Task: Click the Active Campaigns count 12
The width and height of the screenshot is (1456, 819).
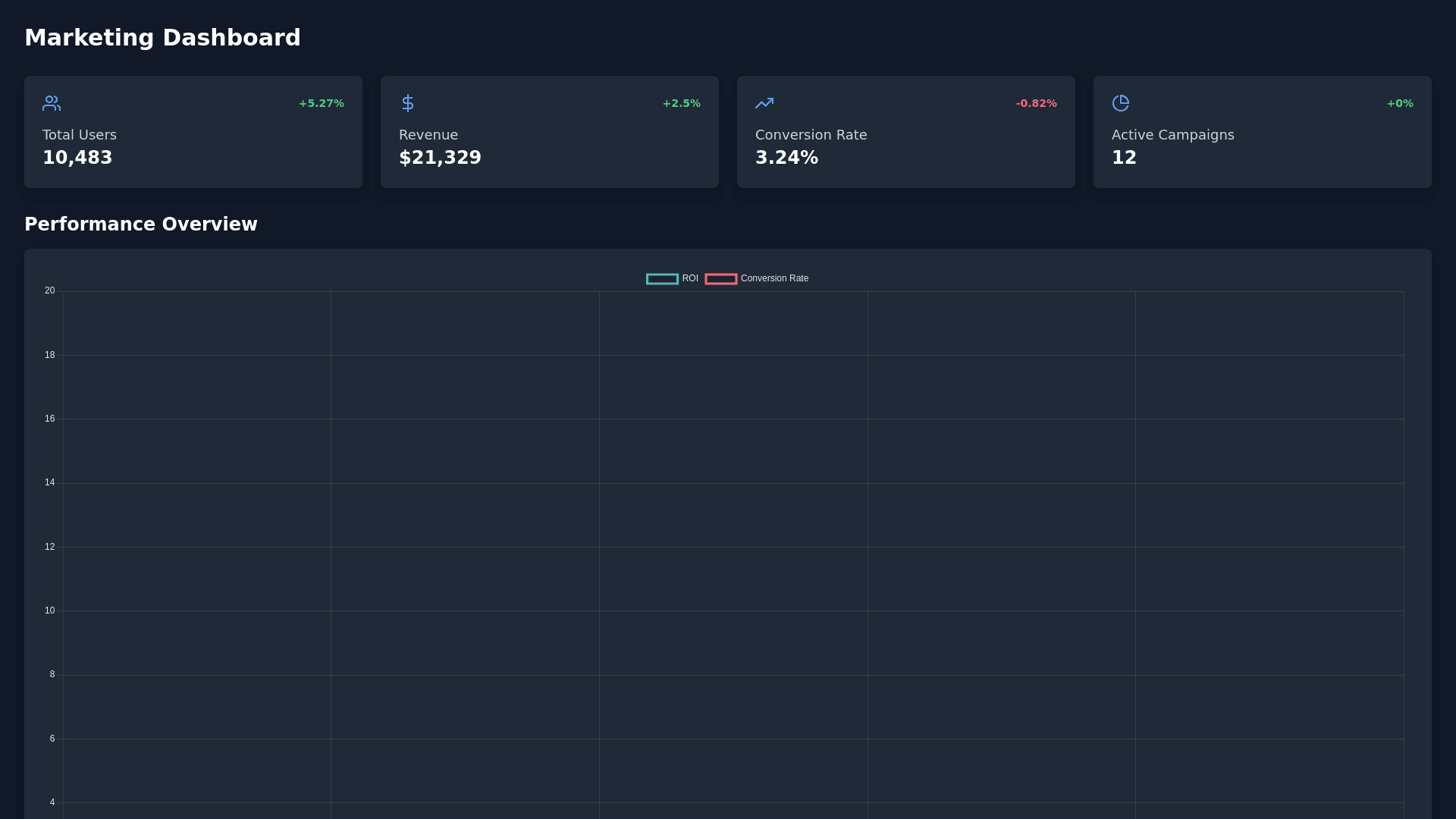Action: [1124, 158]
